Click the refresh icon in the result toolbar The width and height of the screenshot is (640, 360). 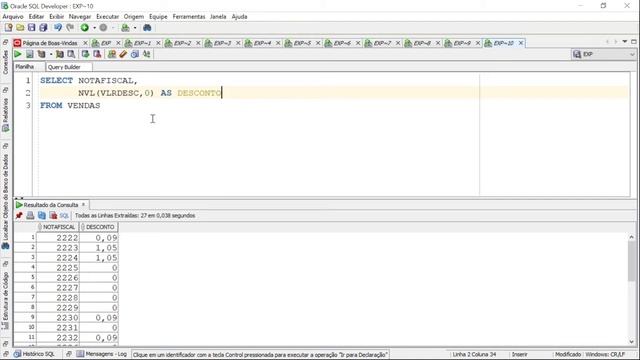pos(42,216)
